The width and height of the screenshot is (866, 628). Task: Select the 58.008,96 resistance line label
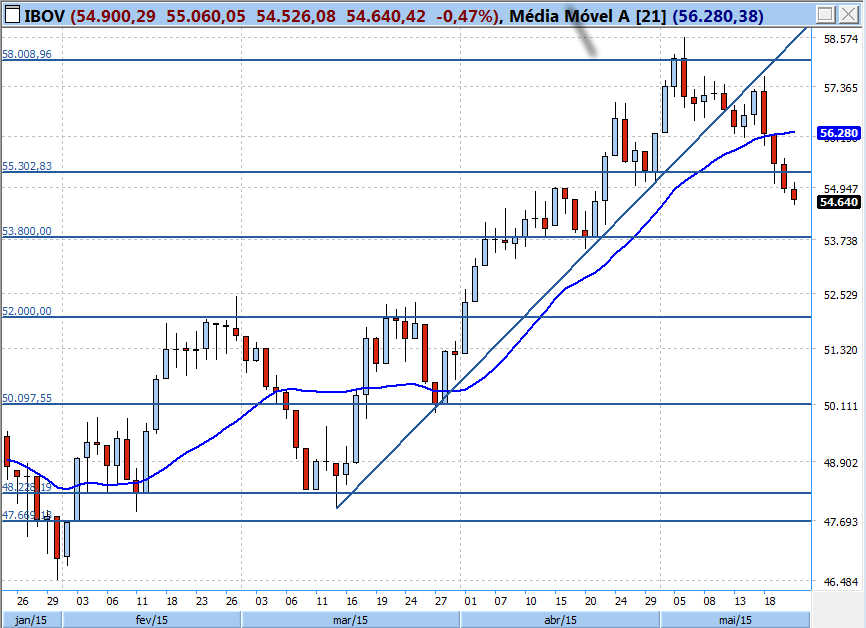pyautogui.click(x=27, y=54)
